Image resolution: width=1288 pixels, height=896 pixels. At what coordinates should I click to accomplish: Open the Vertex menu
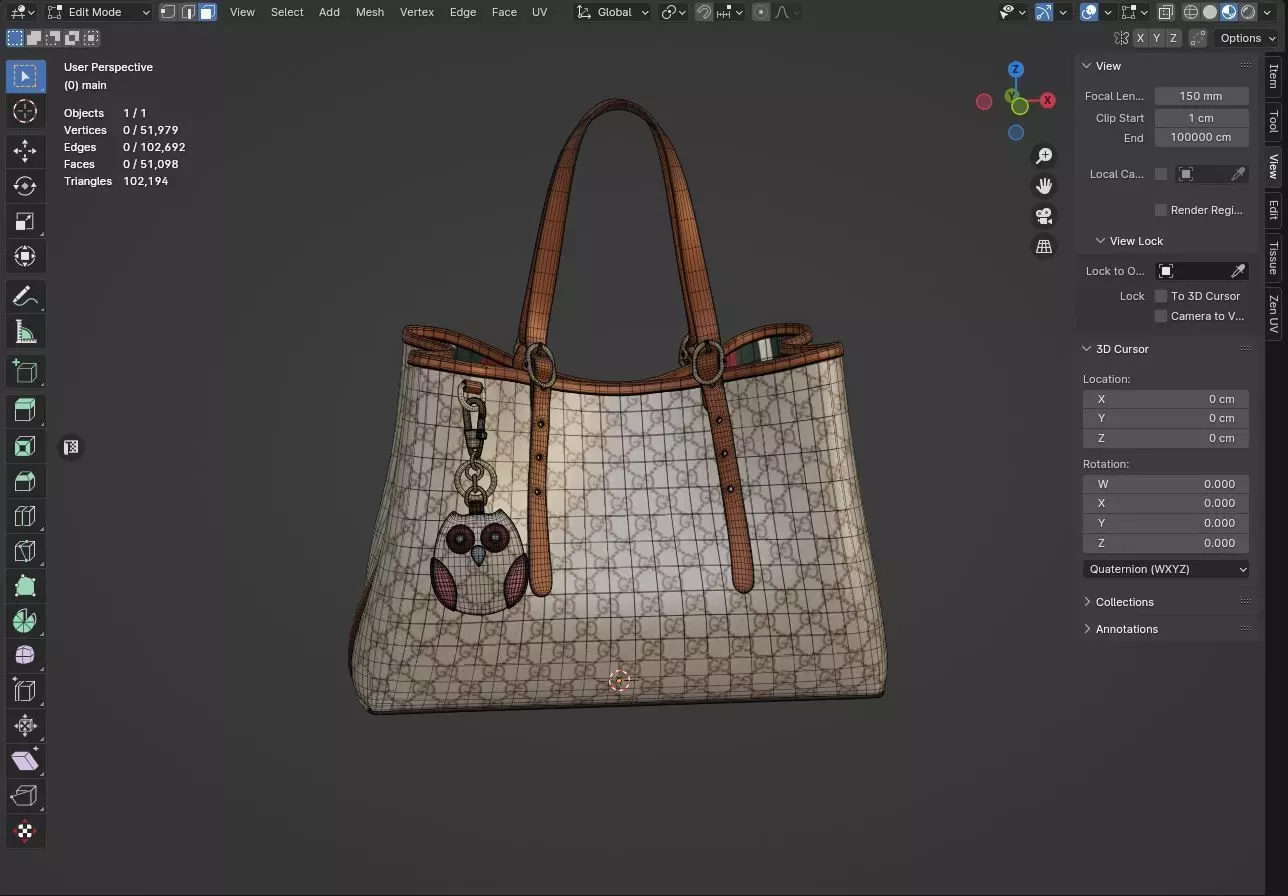(x=417, y=12)
